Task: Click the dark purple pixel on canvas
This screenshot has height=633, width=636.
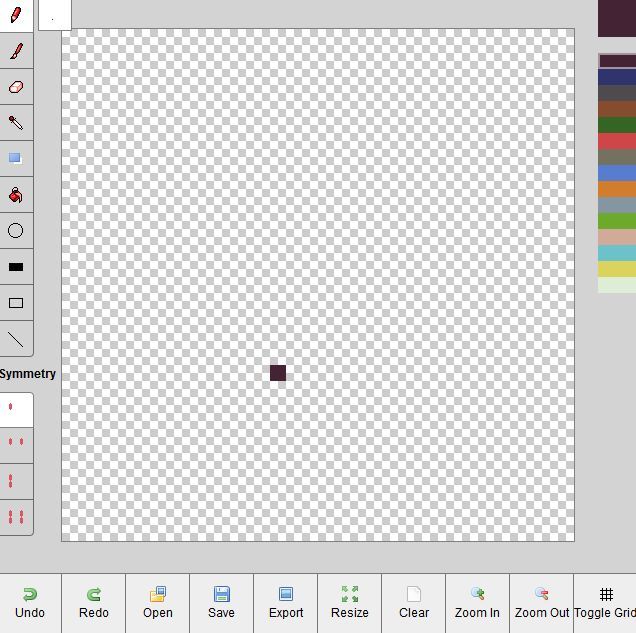Action: 278,373
